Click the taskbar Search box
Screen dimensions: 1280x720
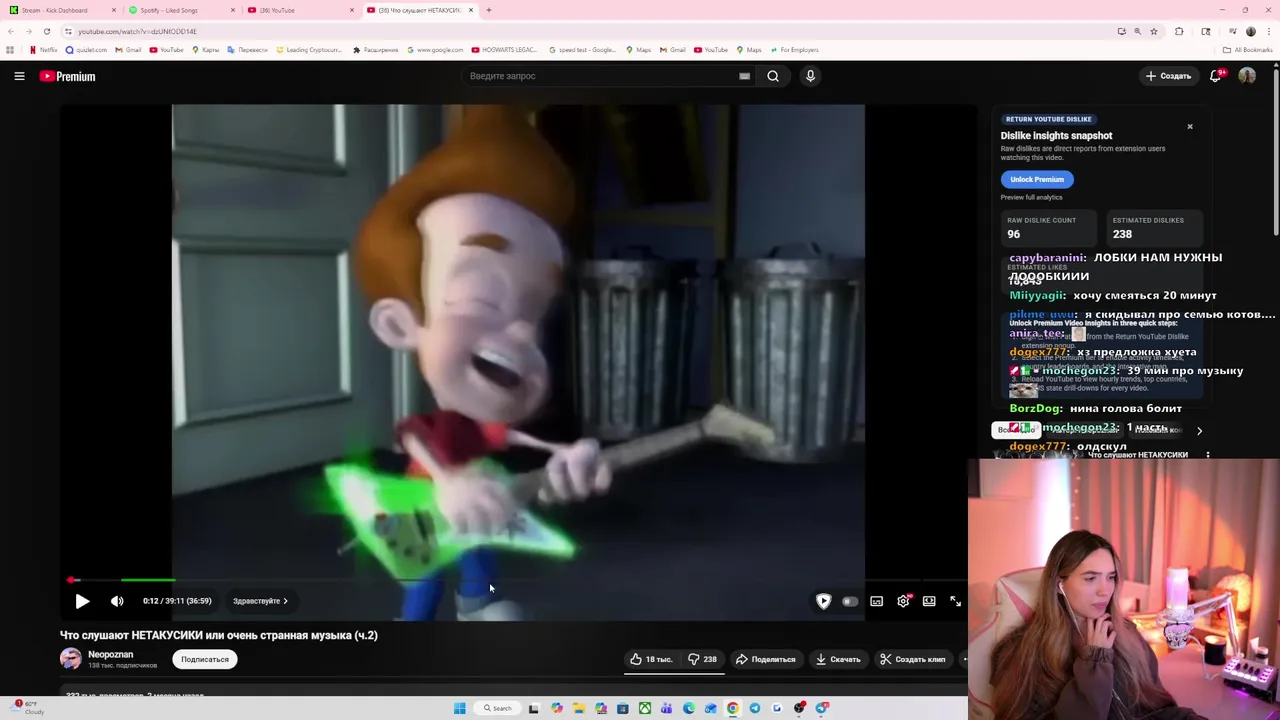coord(497,708)
